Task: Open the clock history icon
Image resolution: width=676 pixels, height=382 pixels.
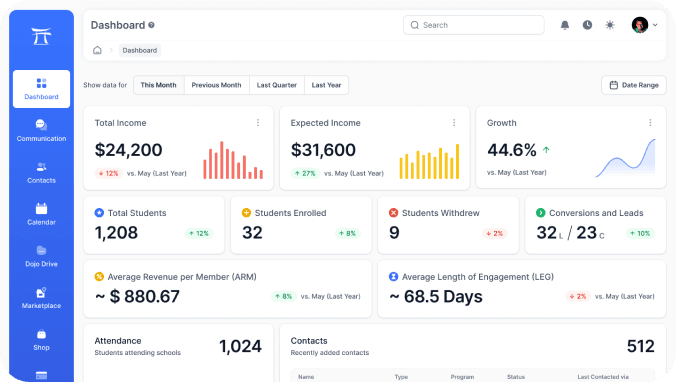Action: 587,25
